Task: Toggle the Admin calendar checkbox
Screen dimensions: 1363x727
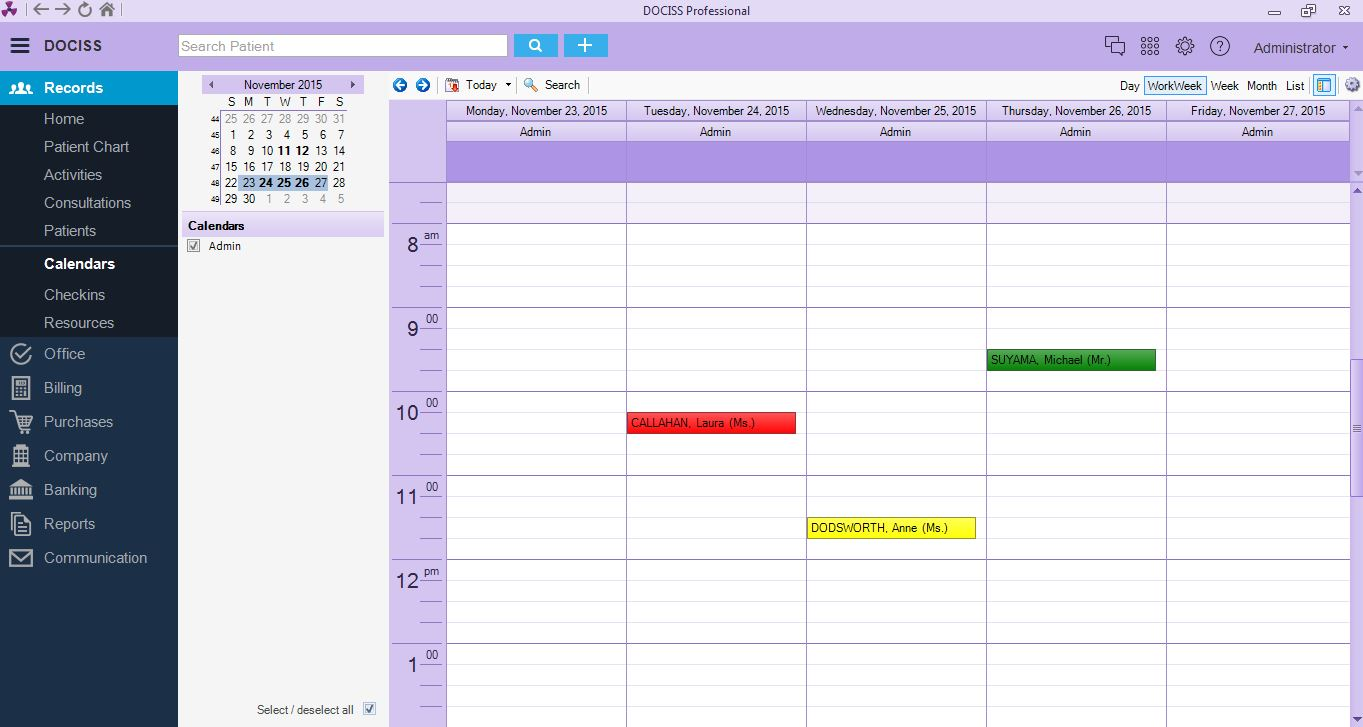Action: pos(194,246)
